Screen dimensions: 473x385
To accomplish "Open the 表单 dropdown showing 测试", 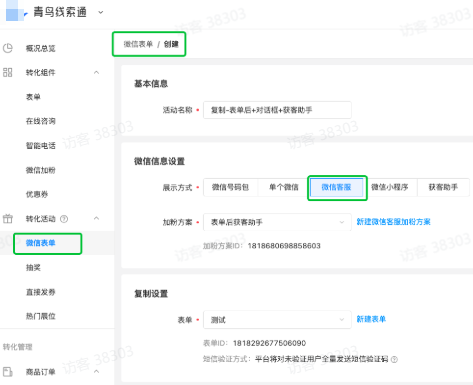I will (277, 320).
